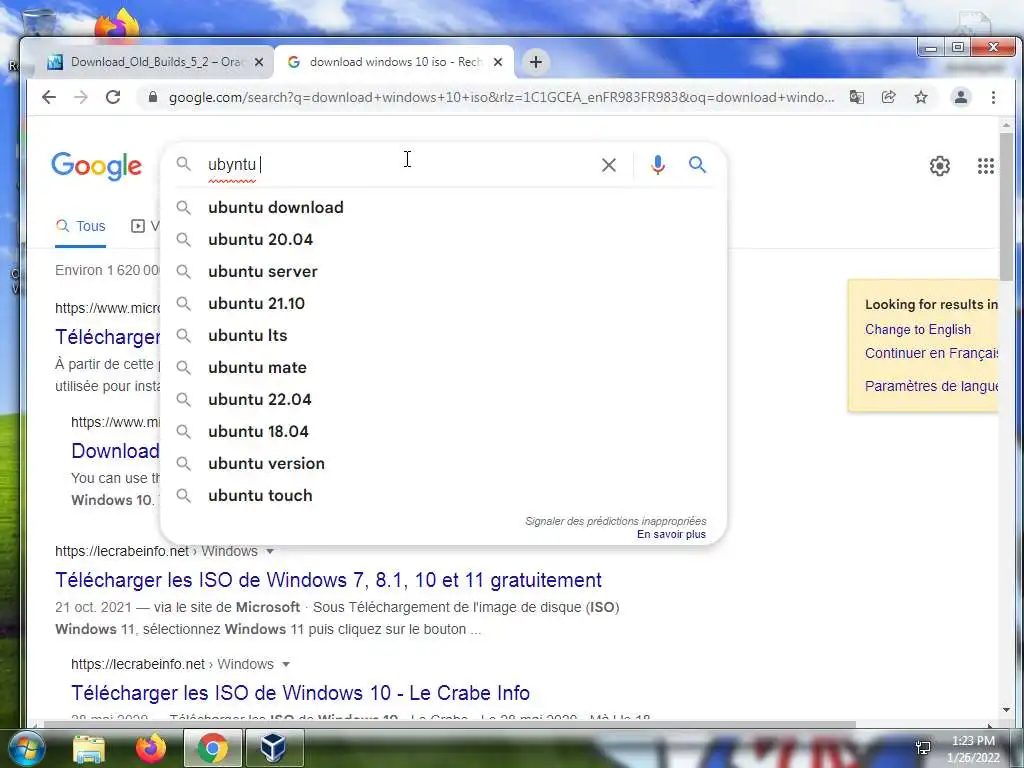Pick the 'ubuntu version' suggestion
This screenshot has height=768, width=1024.
(443, 464)
